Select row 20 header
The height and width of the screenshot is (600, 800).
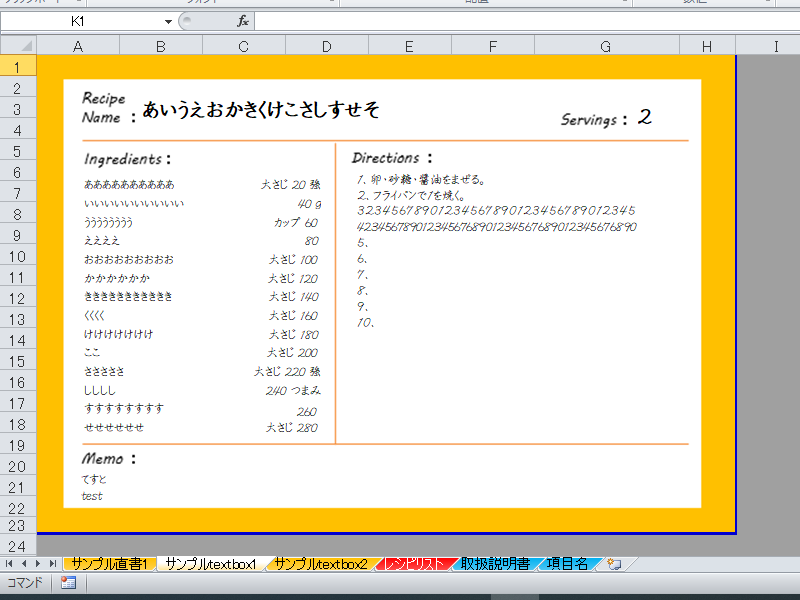18,466
